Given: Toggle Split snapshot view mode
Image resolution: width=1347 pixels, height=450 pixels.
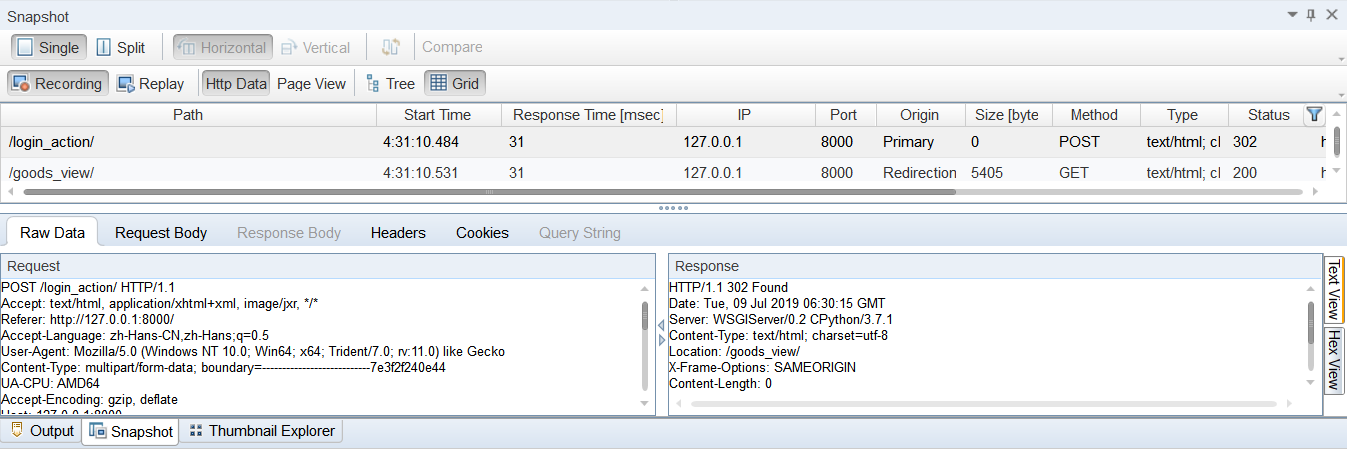Looking at the screenshot, I should pos(120,47).
